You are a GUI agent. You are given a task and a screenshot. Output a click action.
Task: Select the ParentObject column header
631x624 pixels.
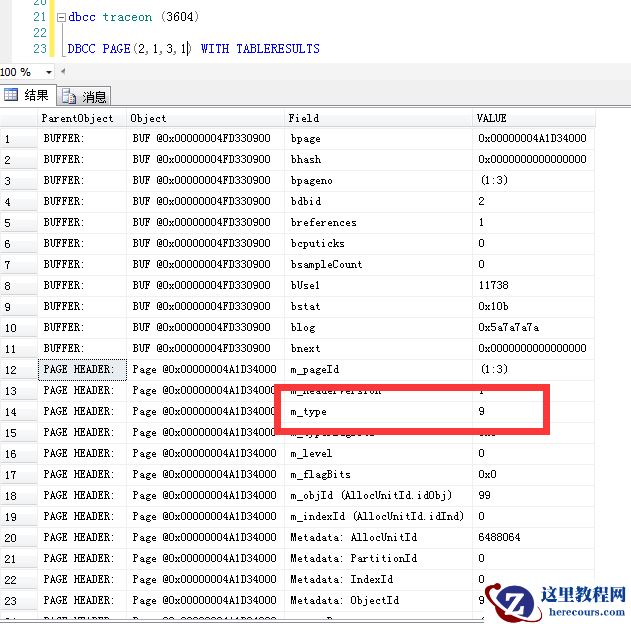point(82,118)
